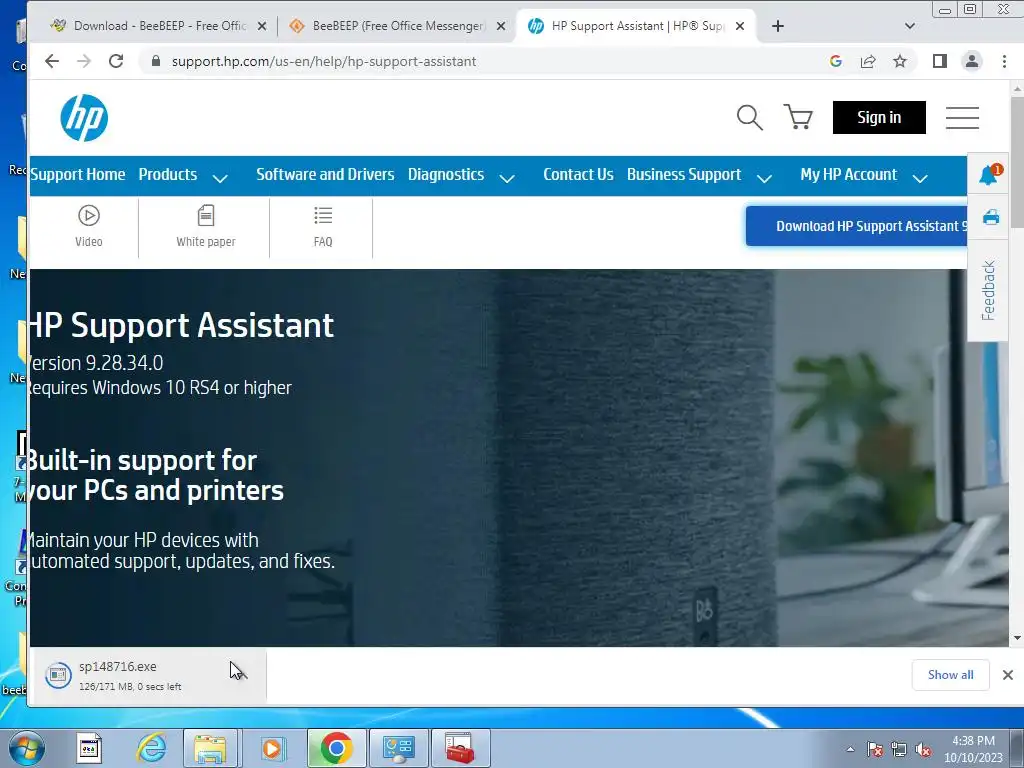Open the control panel taskbar icon
The image size is (1024, 768).
(398, 748)
